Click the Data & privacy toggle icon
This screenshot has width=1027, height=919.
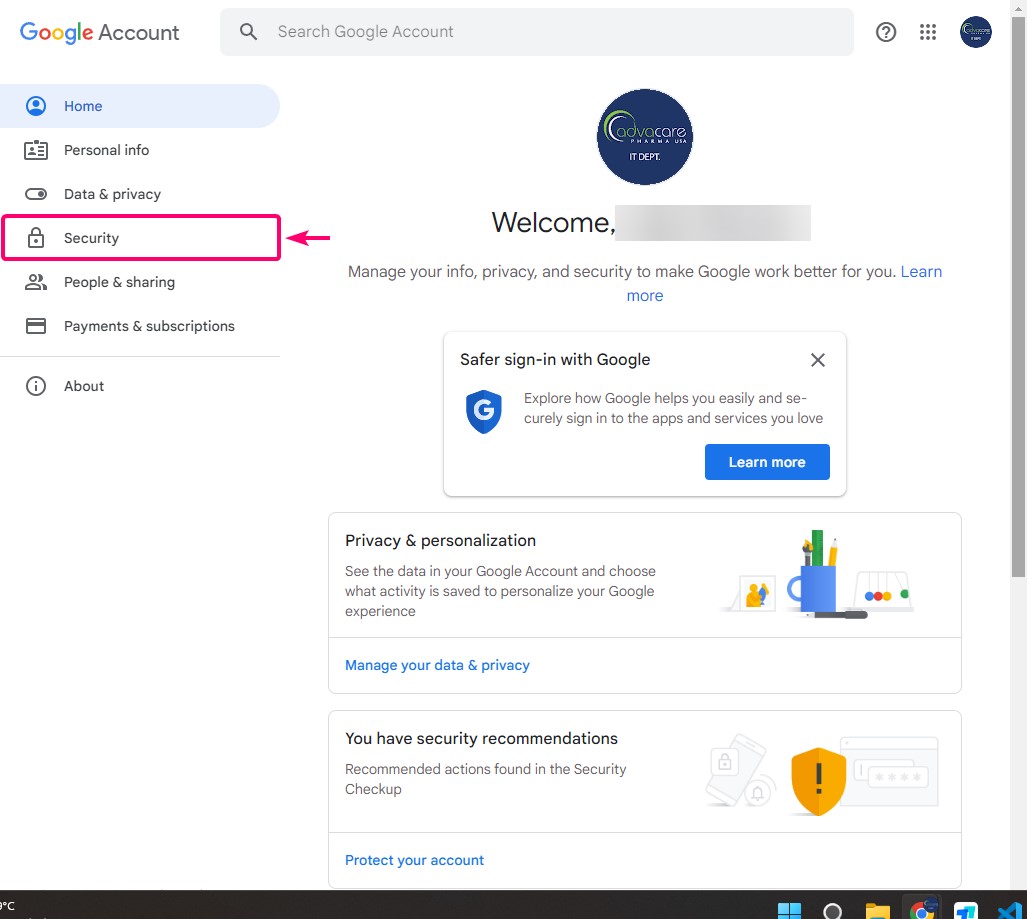[x=36, y=194]
